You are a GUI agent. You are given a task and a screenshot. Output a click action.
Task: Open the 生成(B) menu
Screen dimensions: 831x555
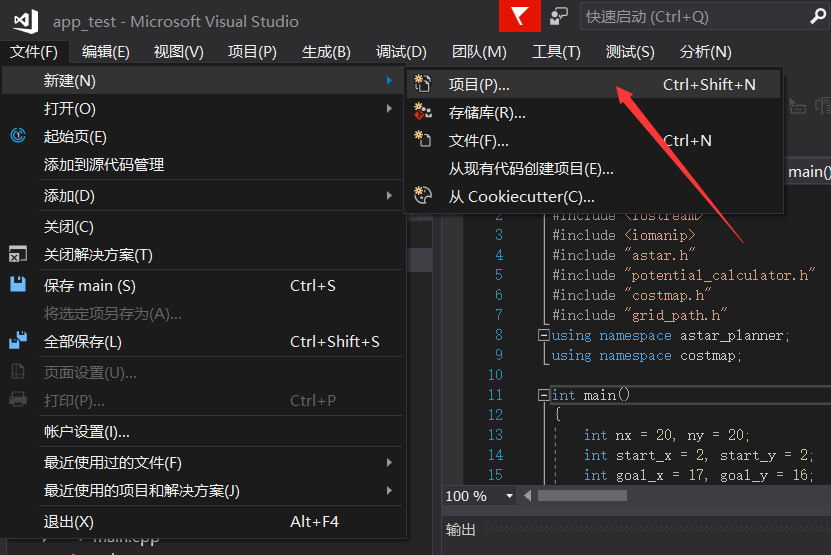click(326, 52)
